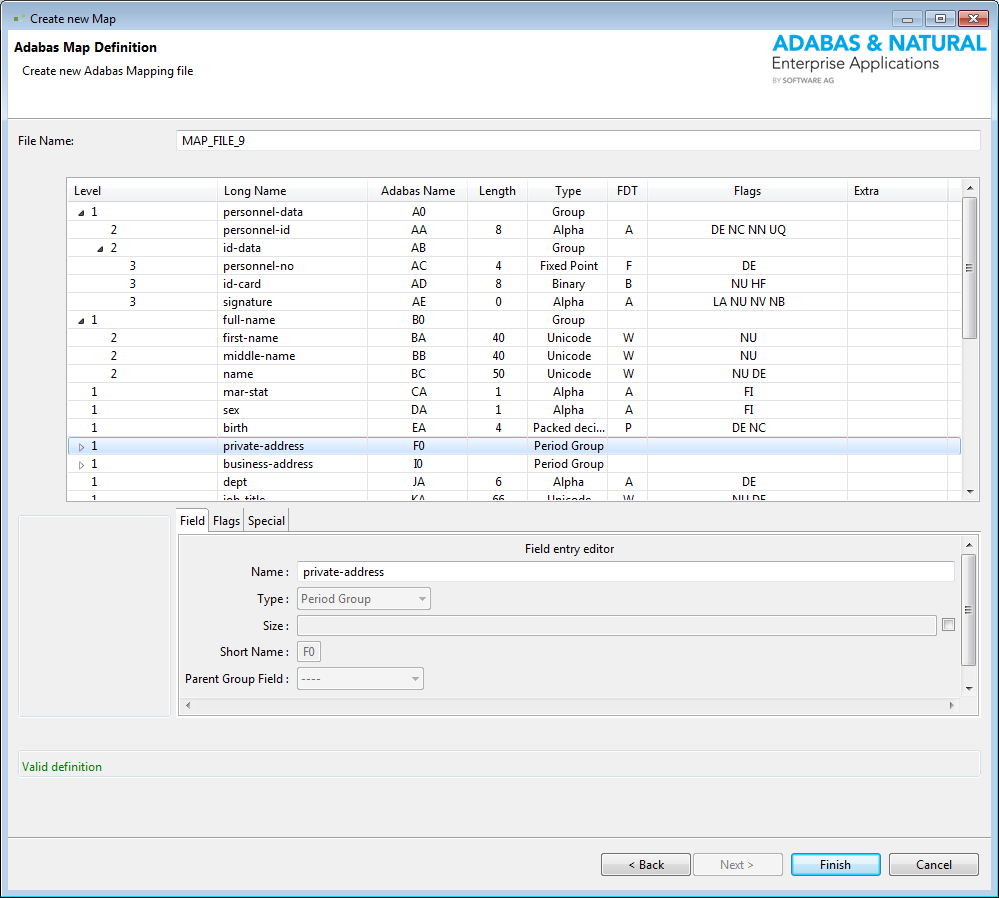This screenshot has height=898, width=999.
Task: Expand the business-address period group
Action: 81,464
